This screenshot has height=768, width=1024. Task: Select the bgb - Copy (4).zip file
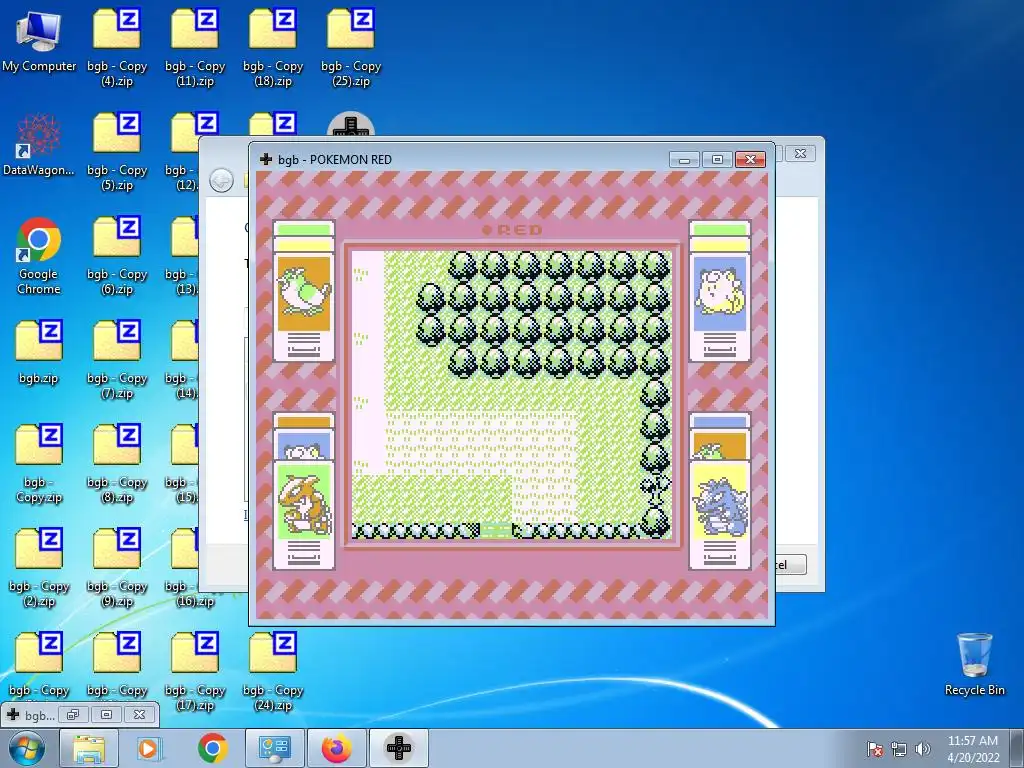117,47
